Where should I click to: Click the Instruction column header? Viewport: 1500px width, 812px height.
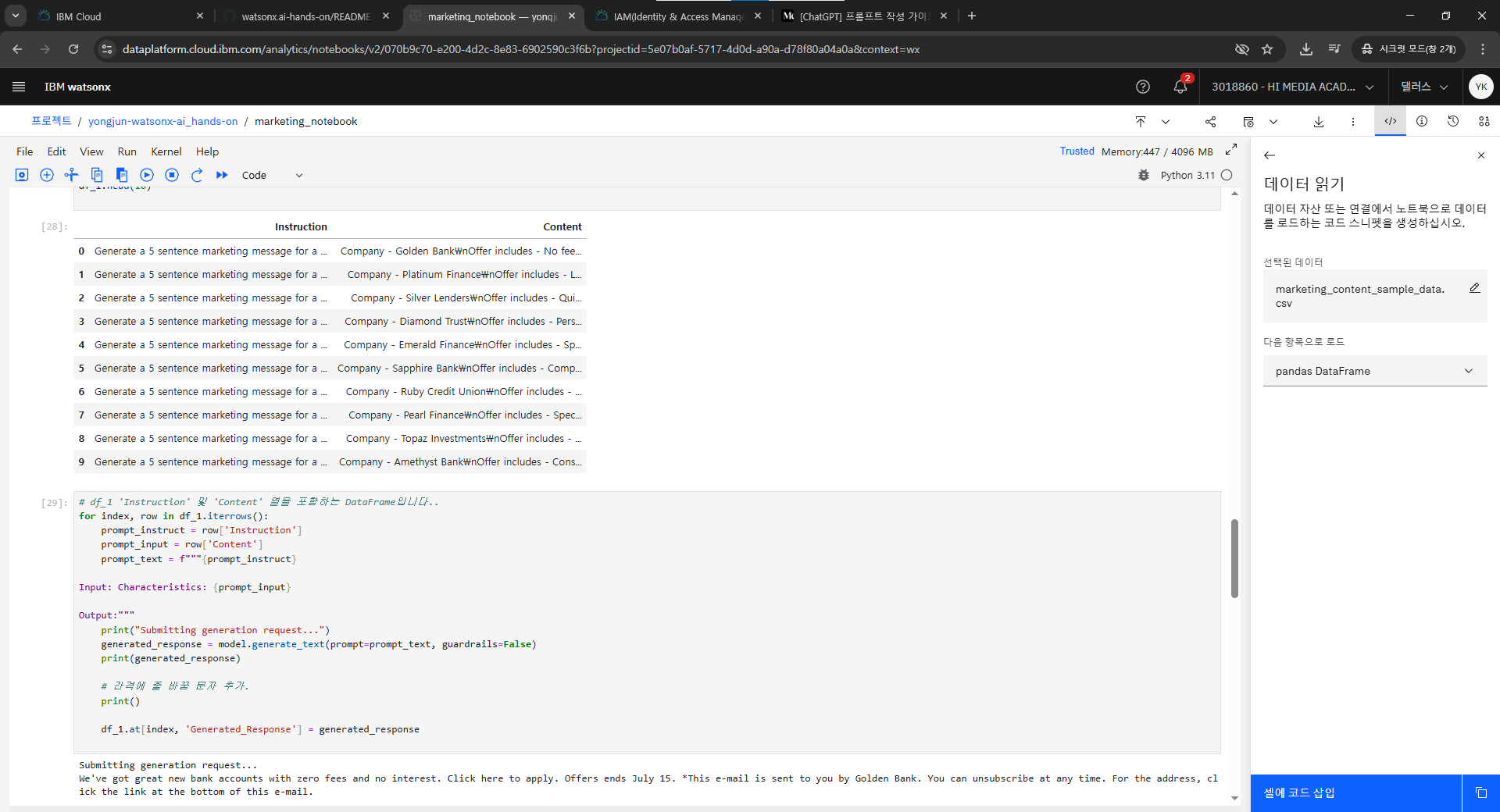click(x=301, y=226)
